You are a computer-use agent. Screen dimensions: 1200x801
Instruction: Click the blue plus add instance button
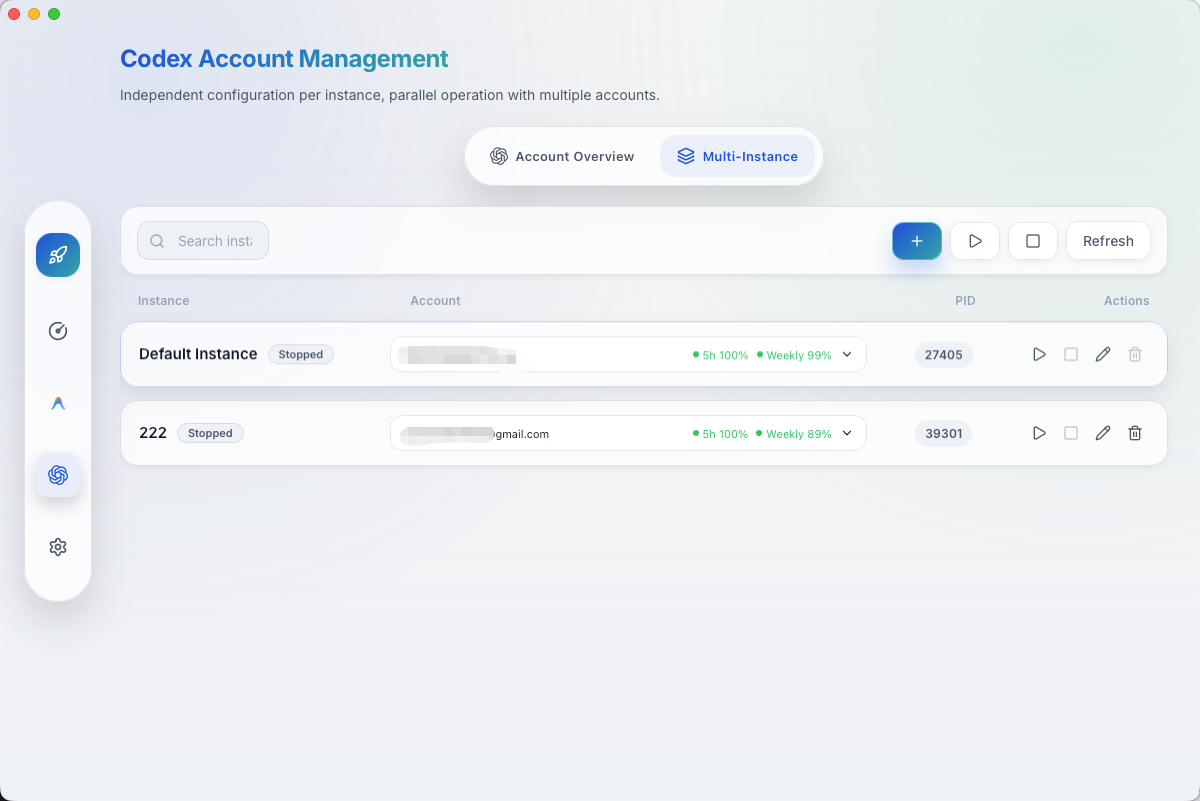click(x=917, y=241)
